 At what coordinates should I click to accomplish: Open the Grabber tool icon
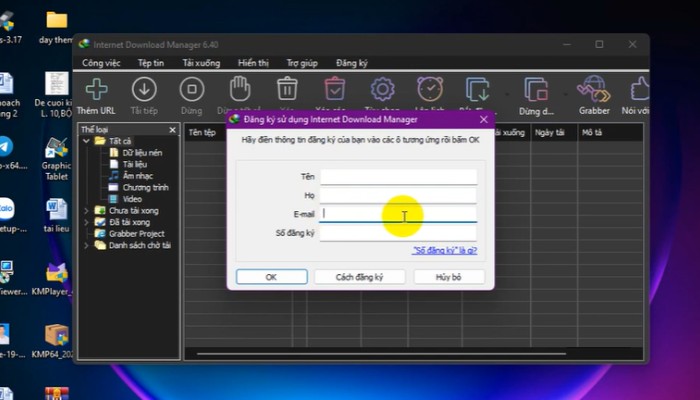pyautogui.click(x=593, y=89)
